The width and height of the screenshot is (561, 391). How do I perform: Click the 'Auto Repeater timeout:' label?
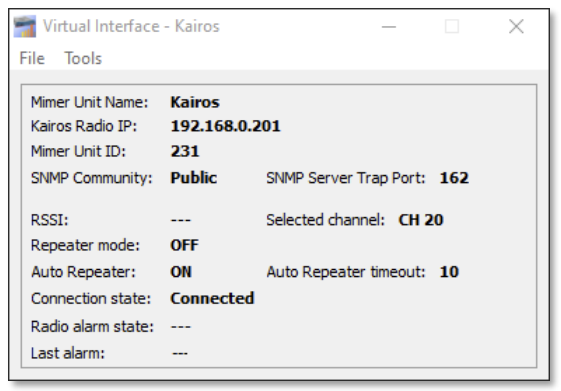[346, 272]
